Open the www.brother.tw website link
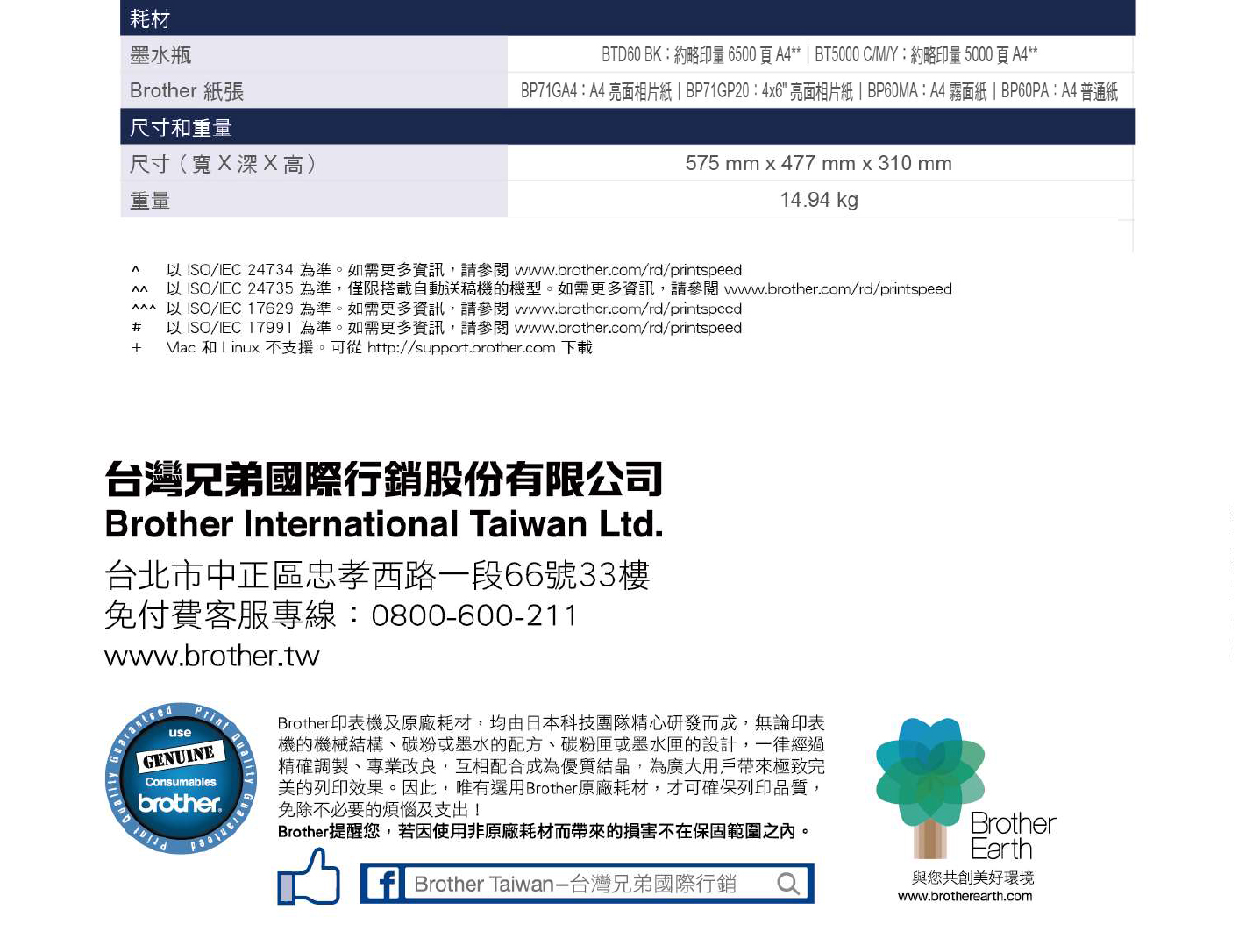Image resolution: width=1253 pixels, height=952 pixels. point(212,656)
